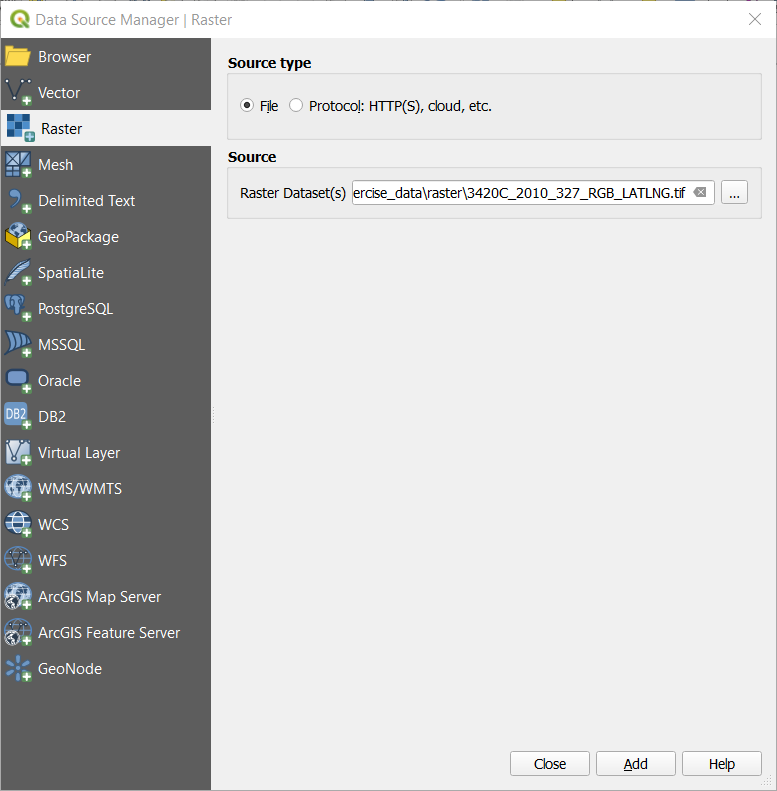777x791 pixels.
Task: Click the GeoNode snowflake icon
Action: click(18, 669)
